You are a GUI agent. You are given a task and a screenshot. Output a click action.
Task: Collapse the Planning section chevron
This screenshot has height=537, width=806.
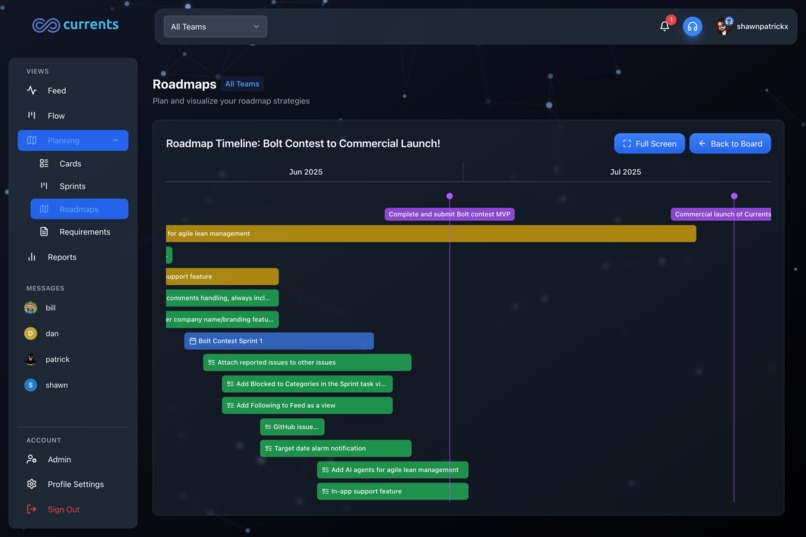[115, 140]
